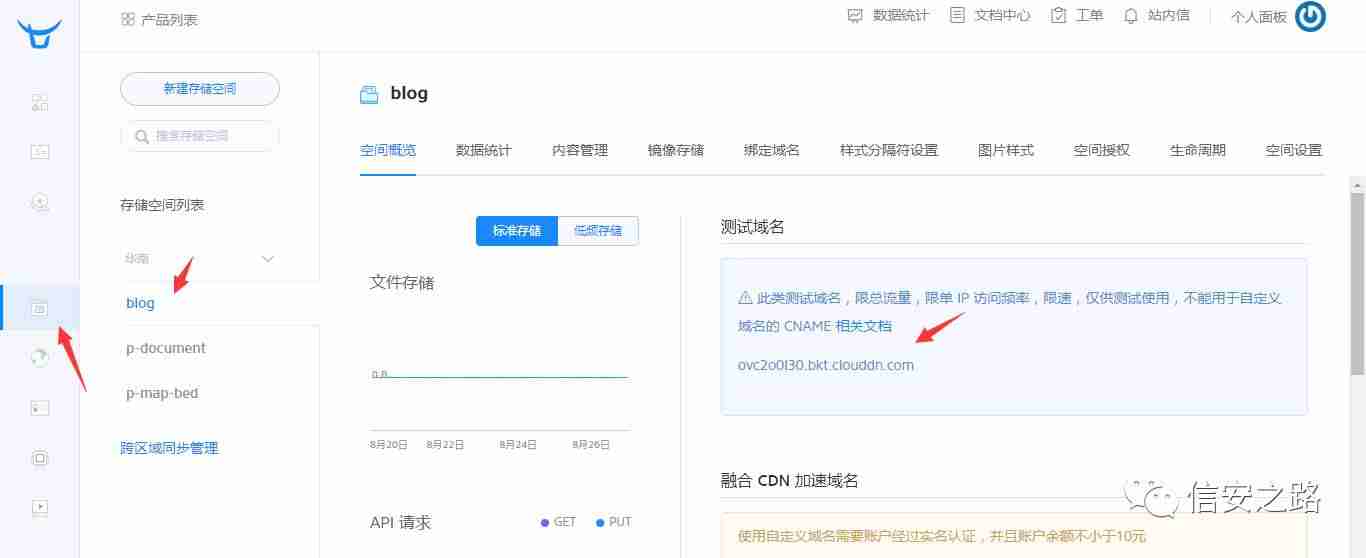This screenshot has height=558, width=1366.
Task: Click the search magnifier icon
Action: point(142,136)
